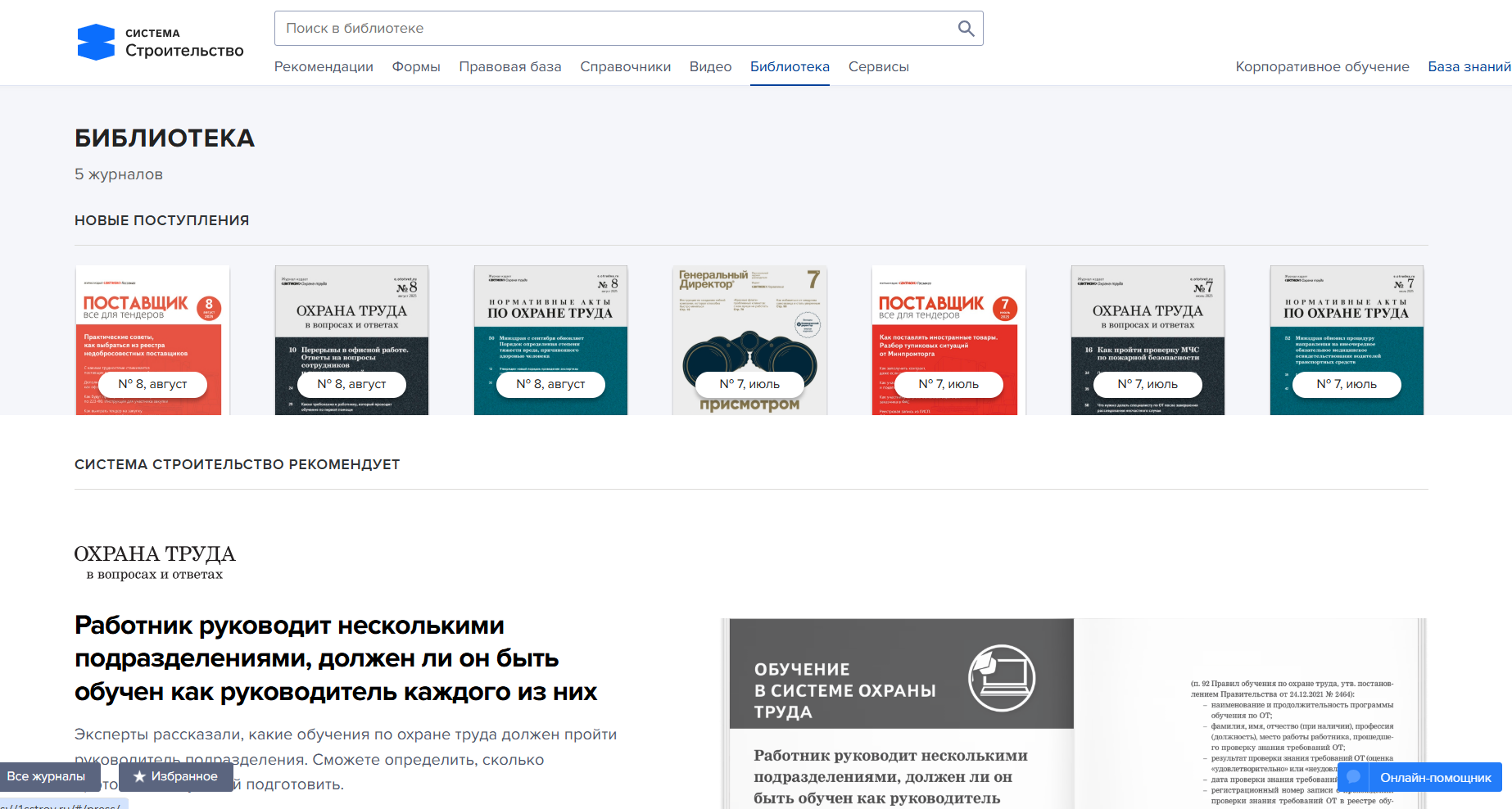Click the Корпоративное обучение link
Viewport: 1512px width, 809px height.
pos(1322,67)
